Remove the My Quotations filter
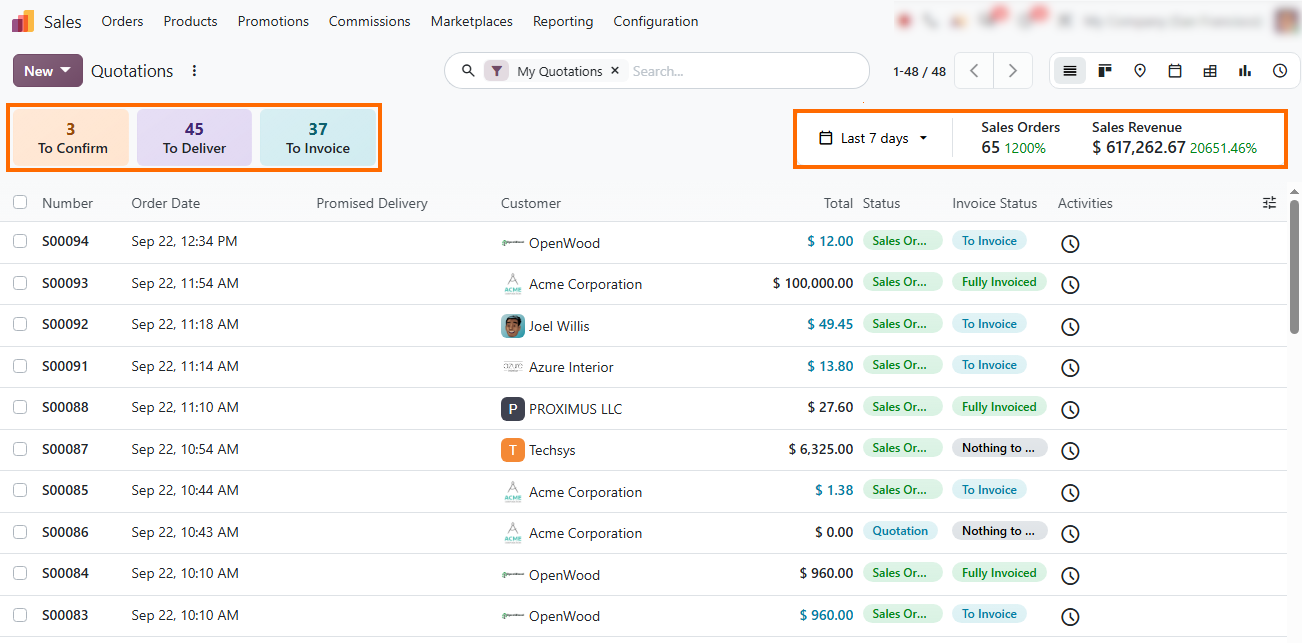Viewport: 1302px width, 643px height. pyautogui.click(x=615, y=71)
